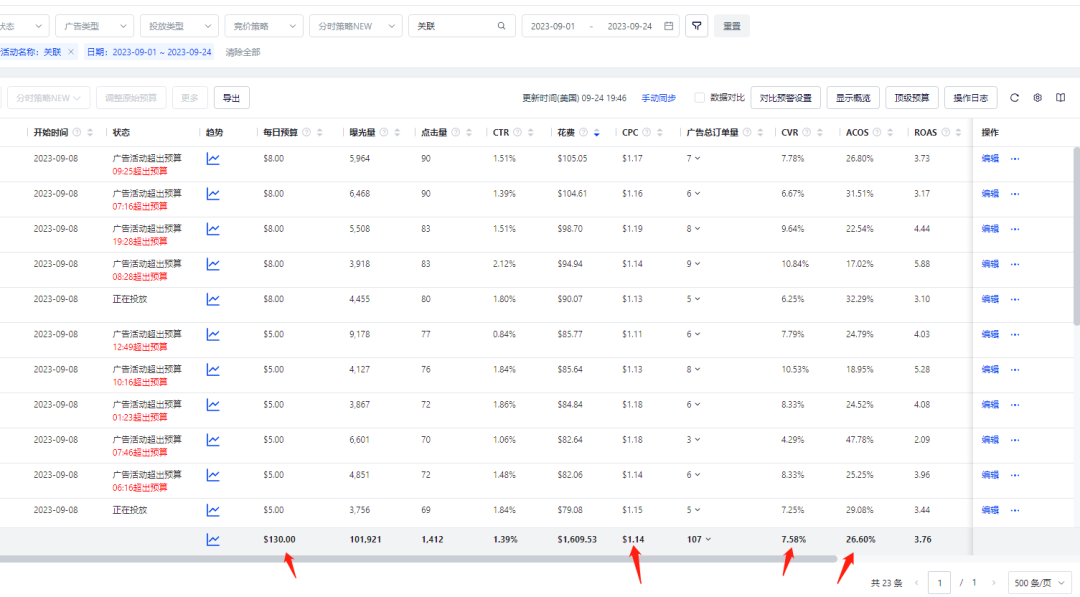Open more actions for the first row

[x=1015, y=159]
